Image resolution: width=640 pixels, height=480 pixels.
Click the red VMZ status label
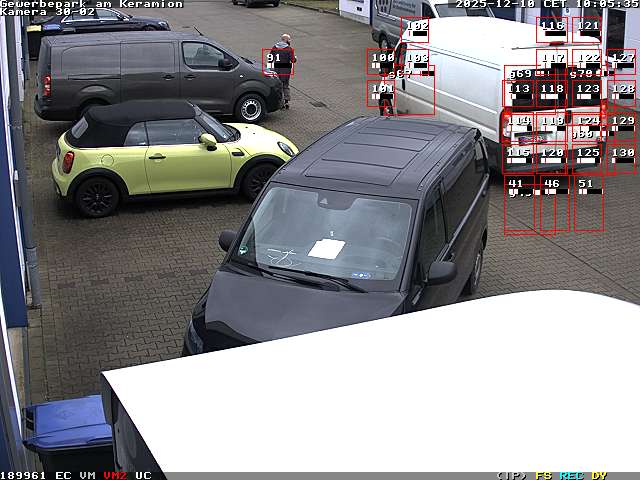click(115, 475)
